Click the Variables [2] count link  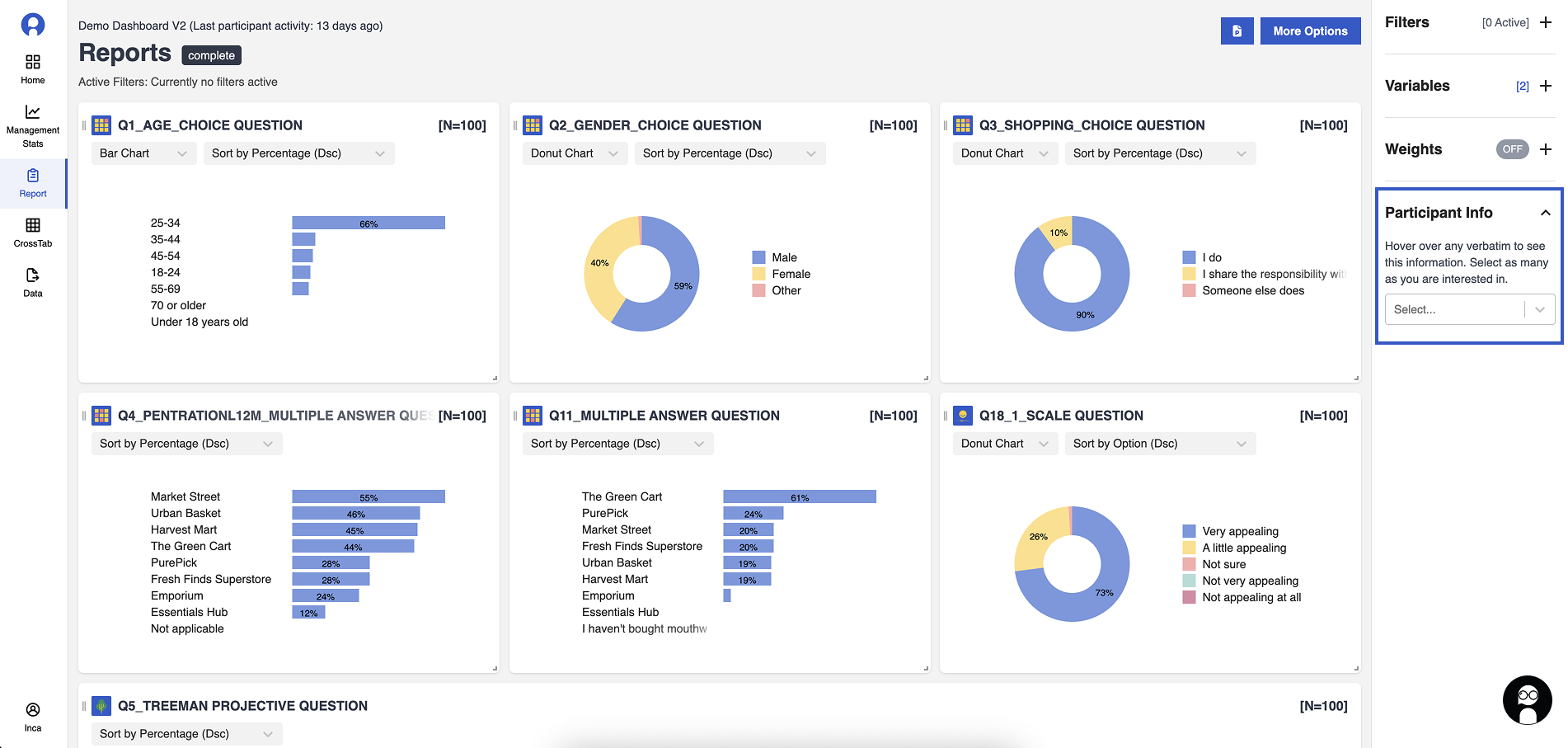click(x=1522, y=87)
